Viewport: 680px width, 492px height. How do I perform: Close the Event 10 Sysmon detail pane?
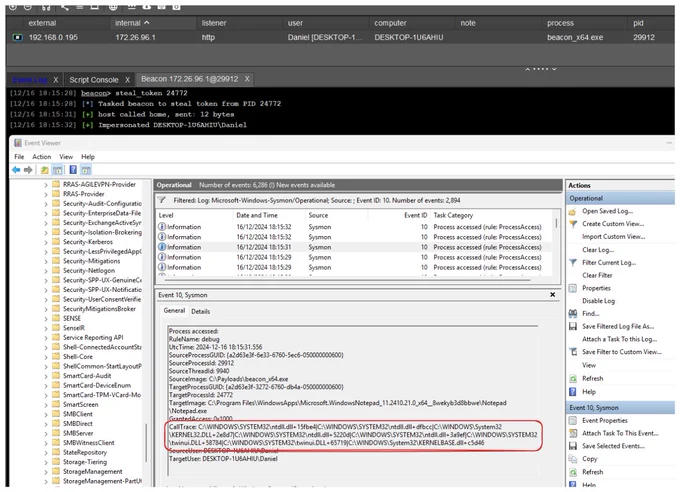click(552, 295)
